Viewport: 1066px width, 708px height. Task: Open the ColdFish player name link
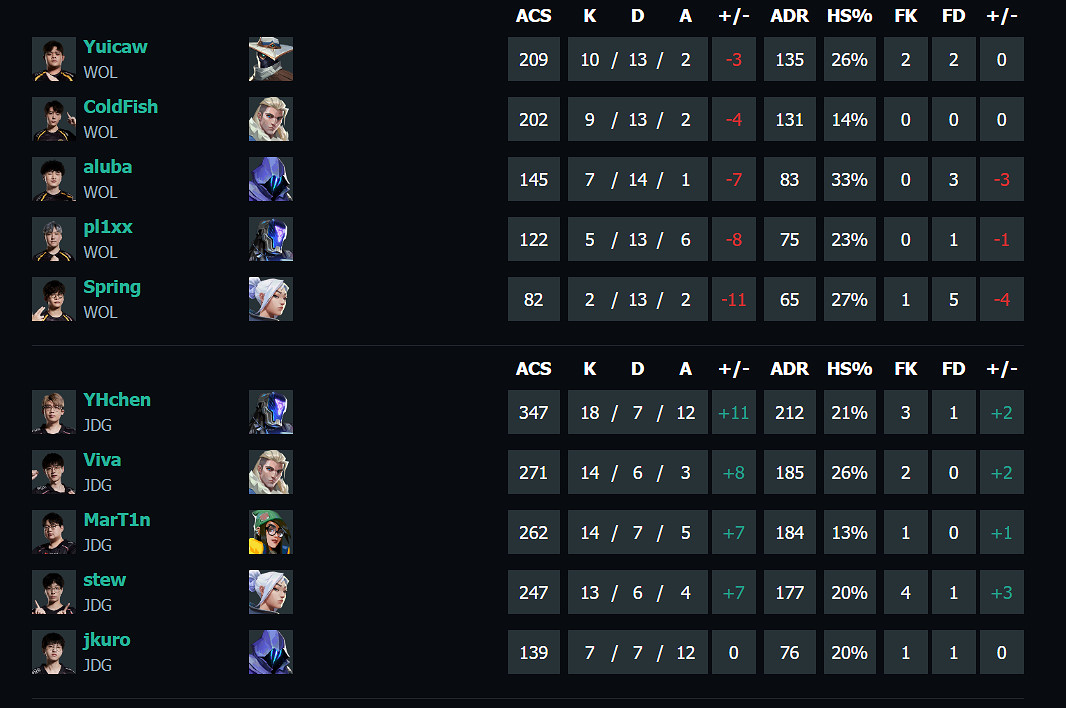click(120, 107)
